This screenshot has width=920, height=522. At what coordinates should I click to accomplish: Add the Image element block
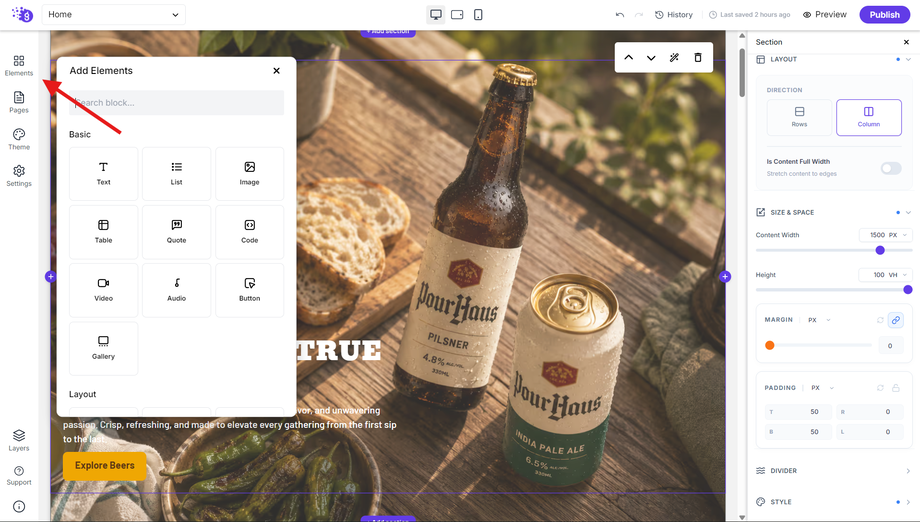[x=249, y=174]
